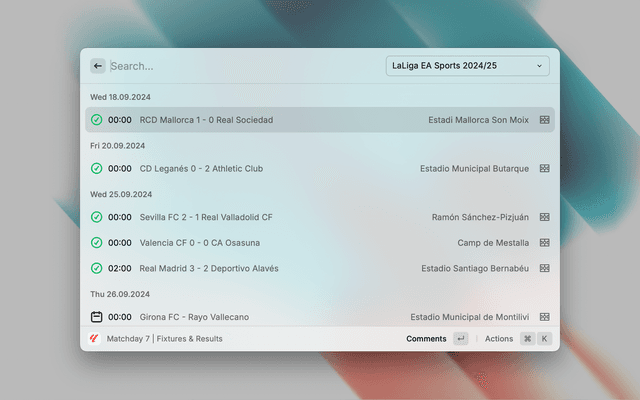Click green checkmark for Sevilla FC match
The image size is (640, 400).
click(97, 217)
